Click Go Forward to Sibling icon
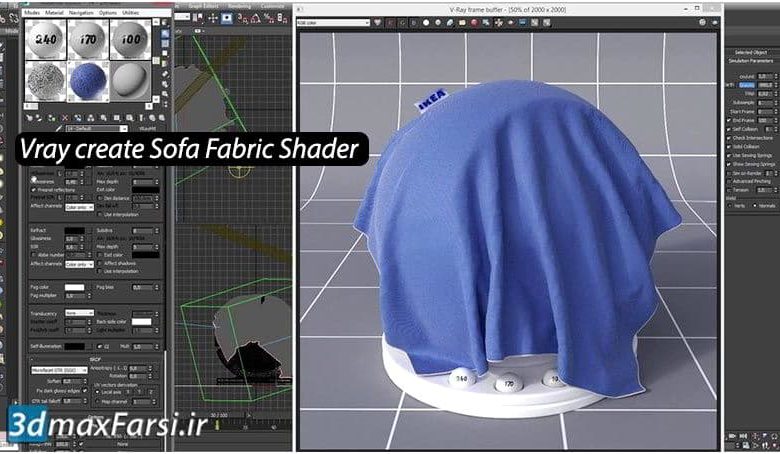The height and width of the screenshot is (454, 780). tap(161, 118)
